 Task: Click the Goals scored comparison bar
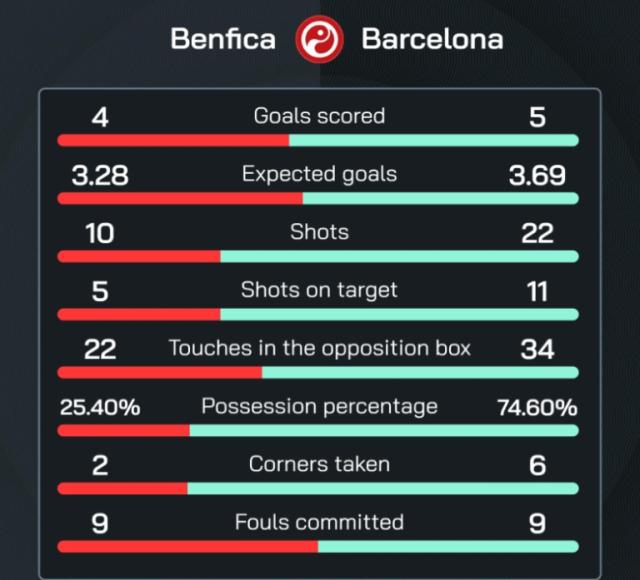click(x=318, y=140)
